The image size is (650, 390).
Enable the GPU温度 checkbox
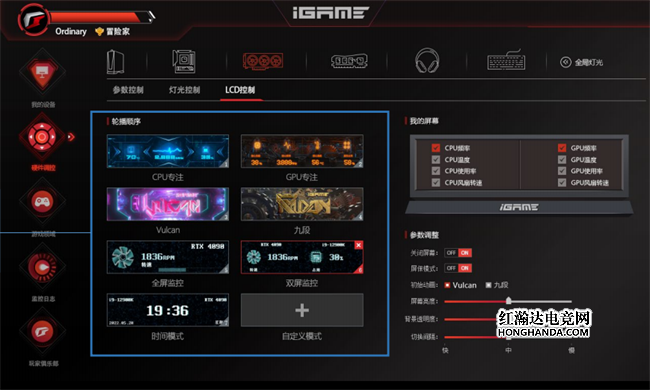pyautogui.click(x=562, y=160)
